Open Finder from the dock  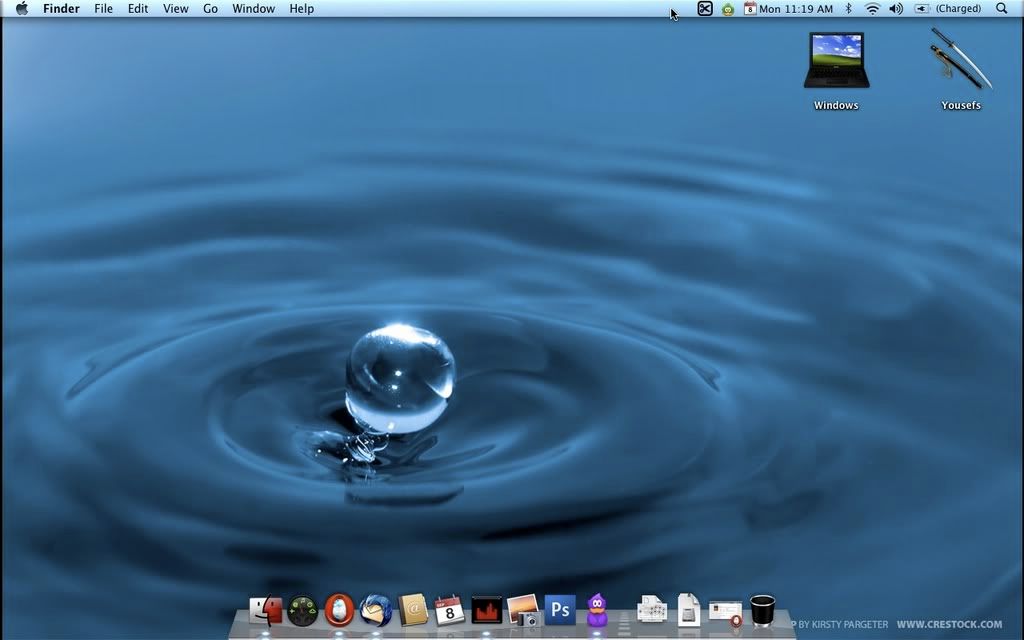tap(266, 611)
